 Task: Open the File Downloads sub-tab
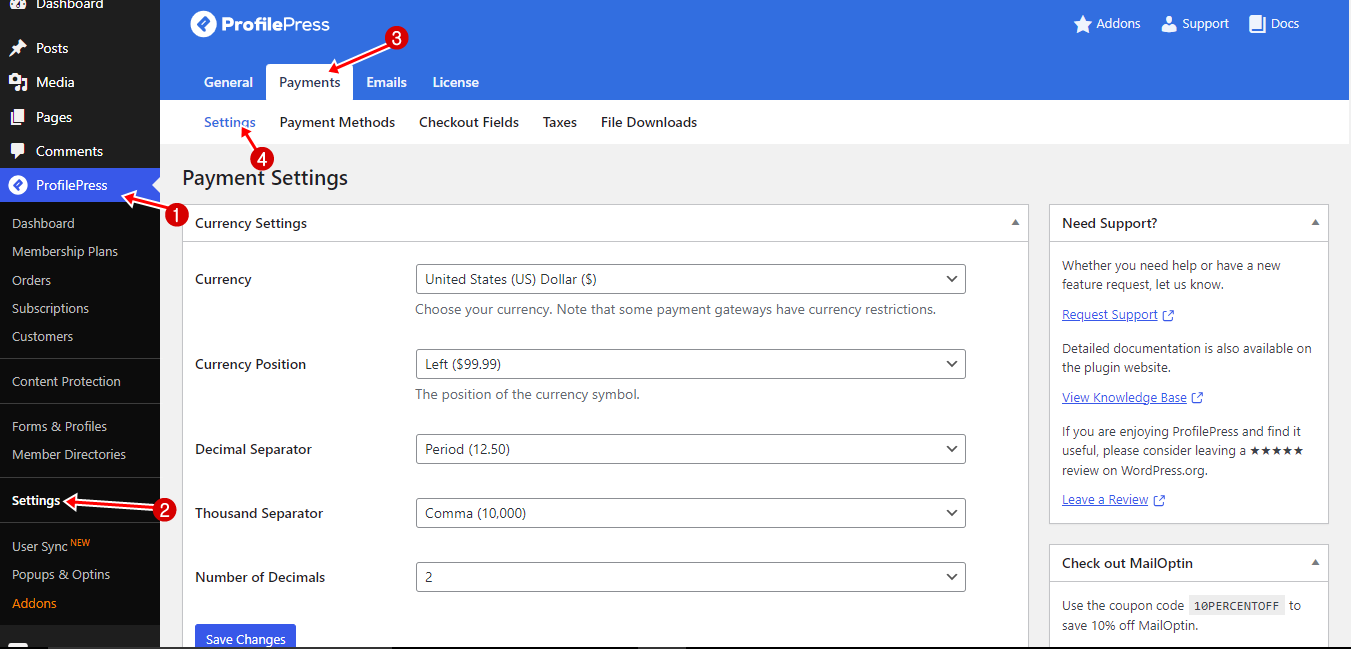click(649, 122)
